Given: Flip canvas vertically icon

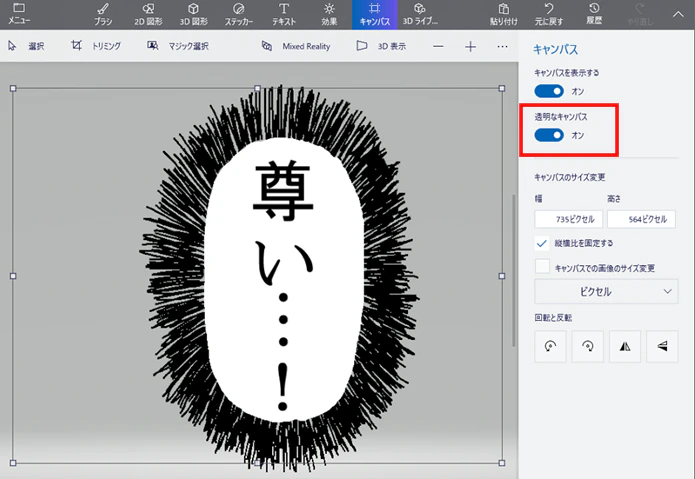Looking at the screenshot, I should (662, 346).
